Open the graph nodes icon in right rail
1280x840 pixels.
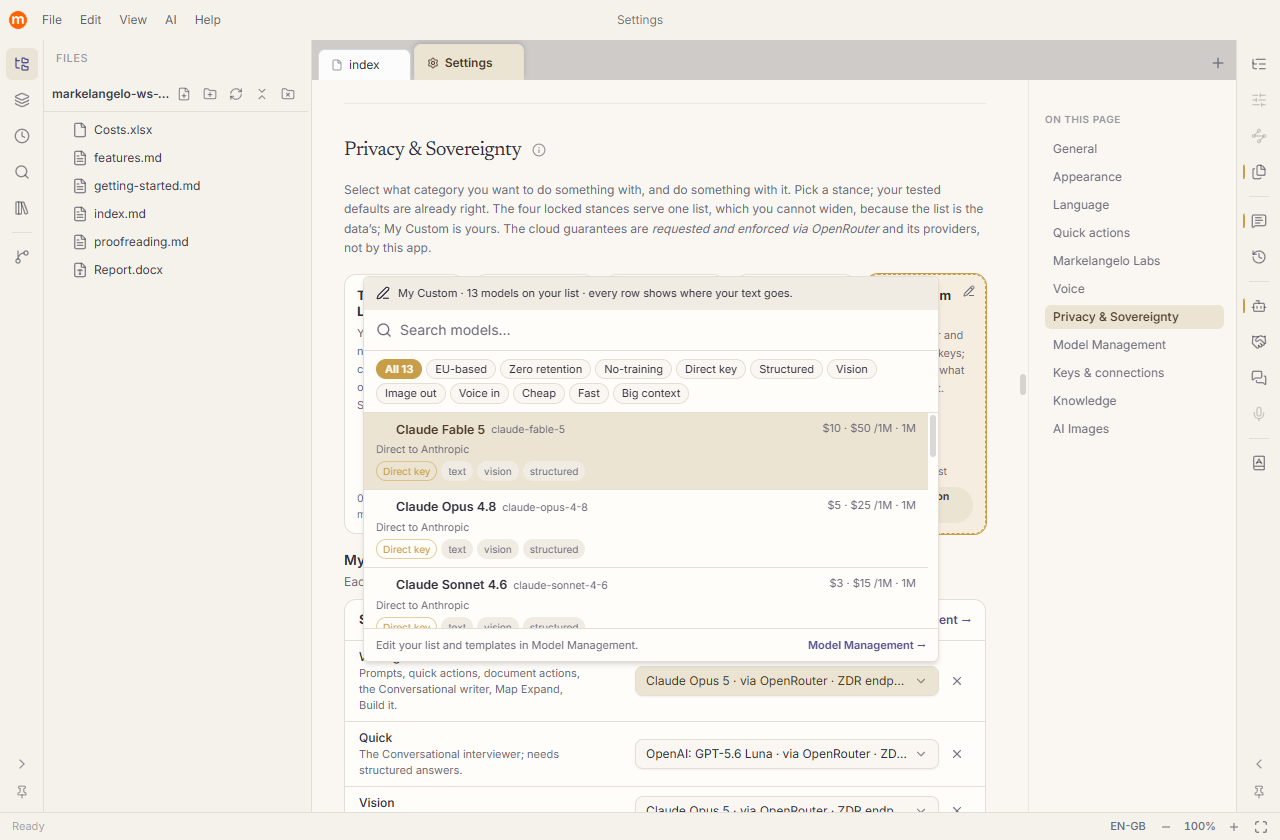(x=1259, y=136)
